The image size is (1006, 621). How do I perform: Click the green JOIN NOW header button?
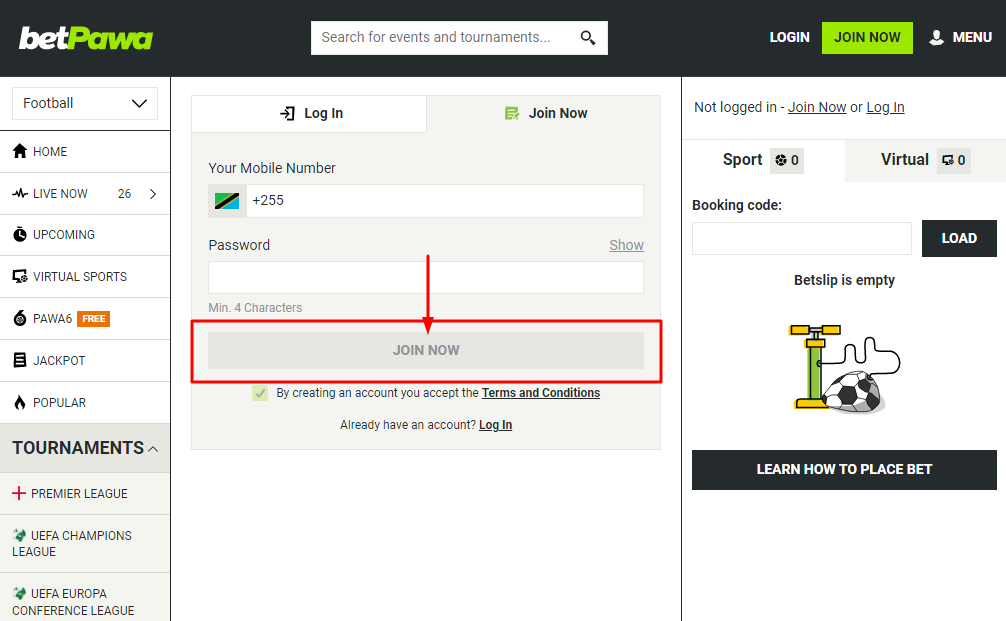(x=867, y=37)
